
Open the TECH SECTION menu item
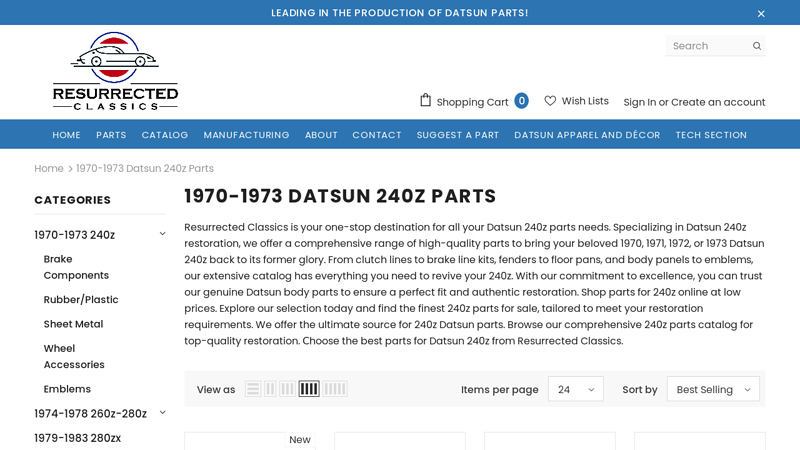point(711,135)
